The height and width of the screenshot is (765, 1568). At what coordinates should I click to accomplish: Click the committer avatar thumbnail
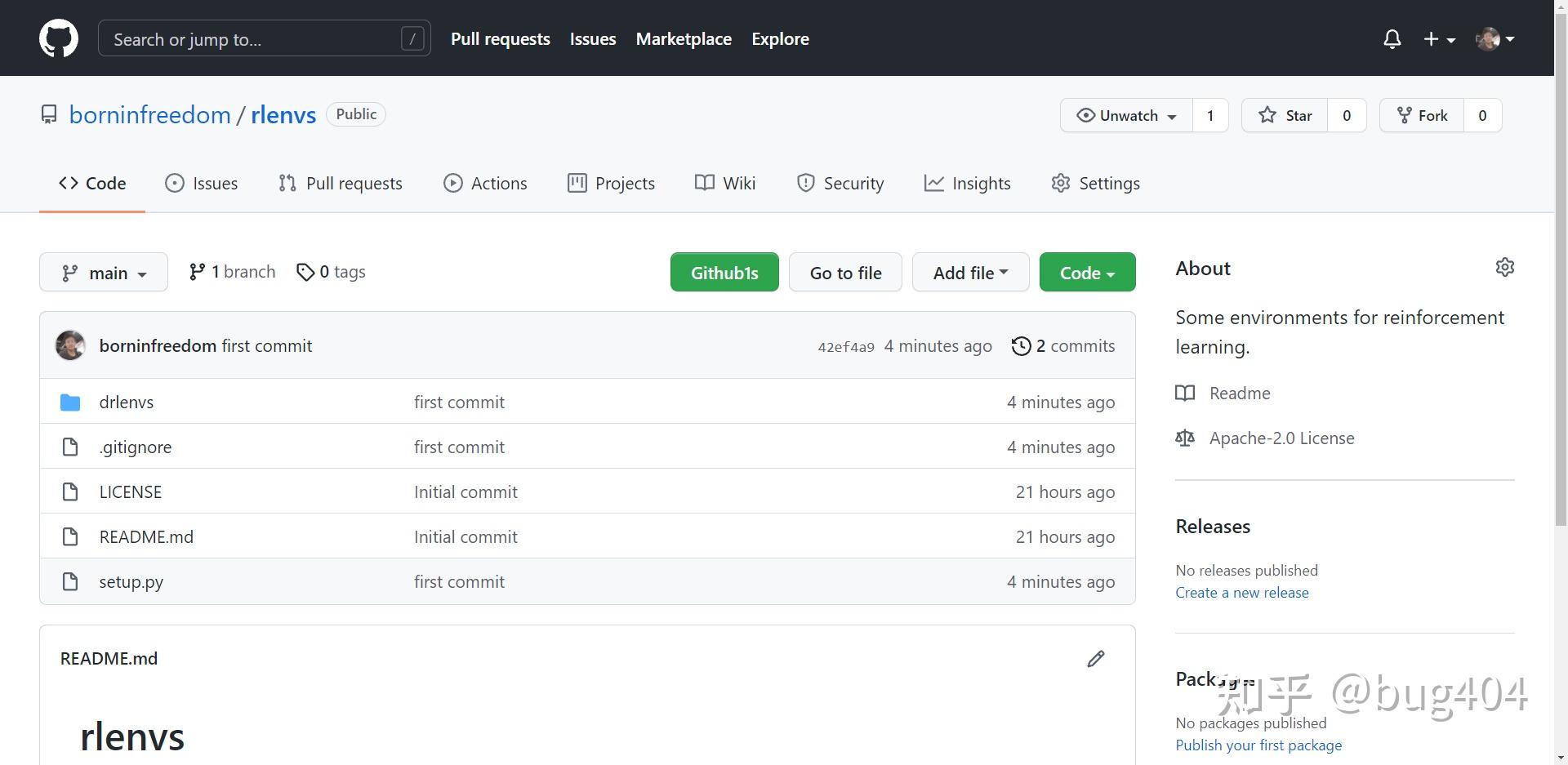(x=70, y=345)
